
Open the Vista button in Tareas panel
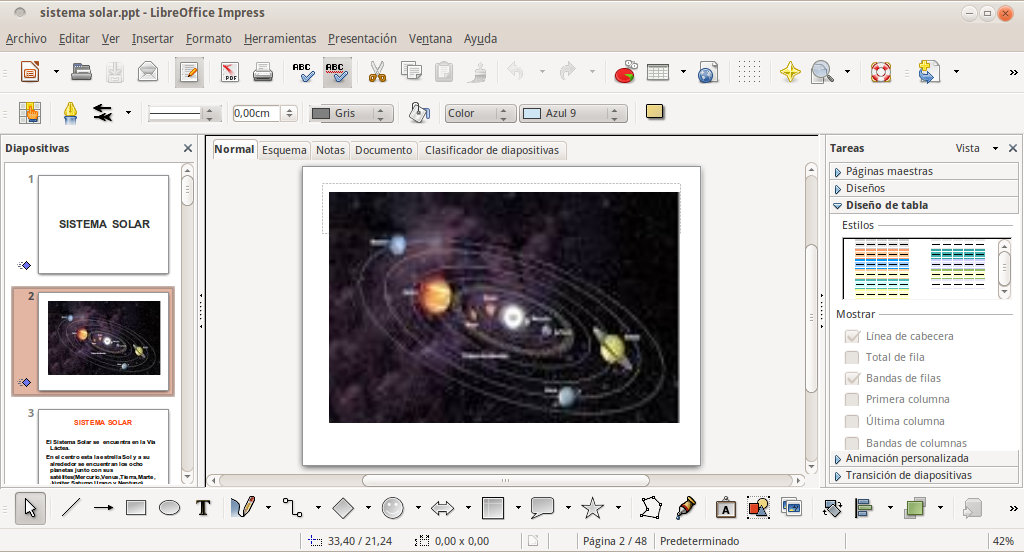[x=973, y=148]
